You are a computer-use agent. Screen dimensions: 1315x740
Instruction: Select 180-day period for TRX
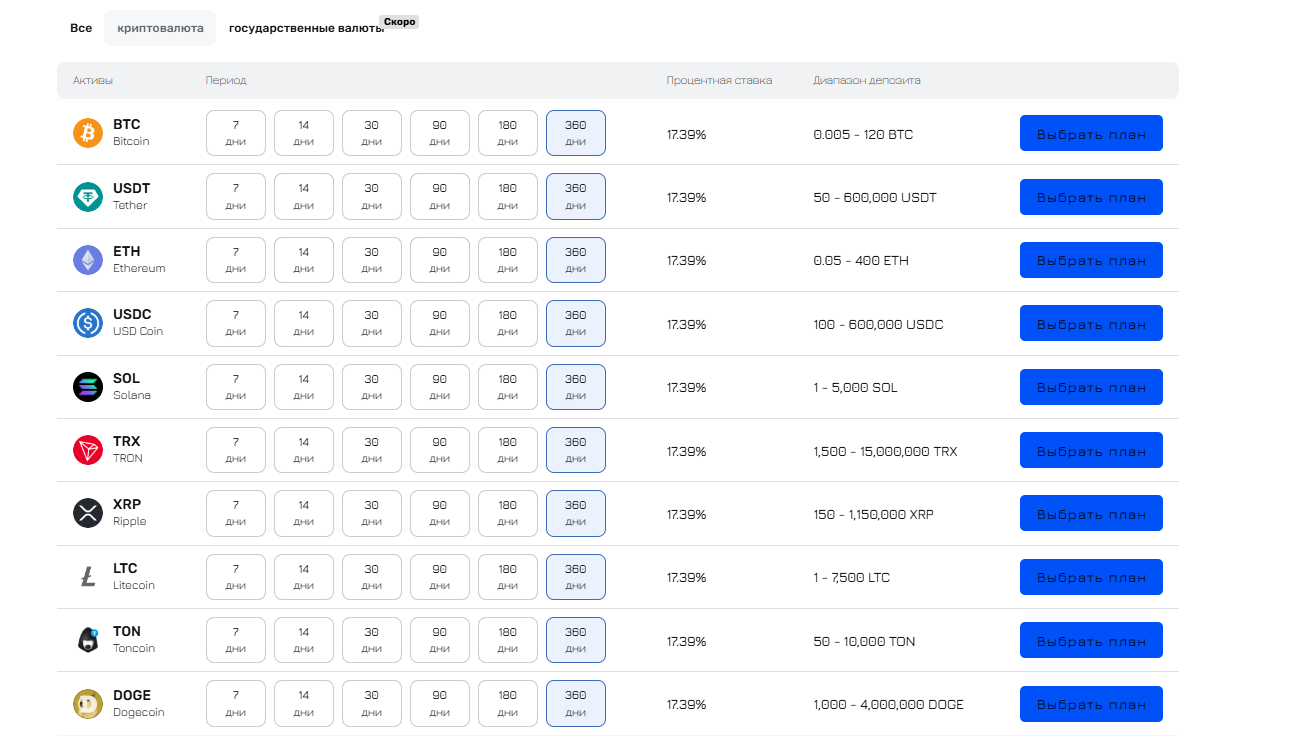[x=508, y=450]
